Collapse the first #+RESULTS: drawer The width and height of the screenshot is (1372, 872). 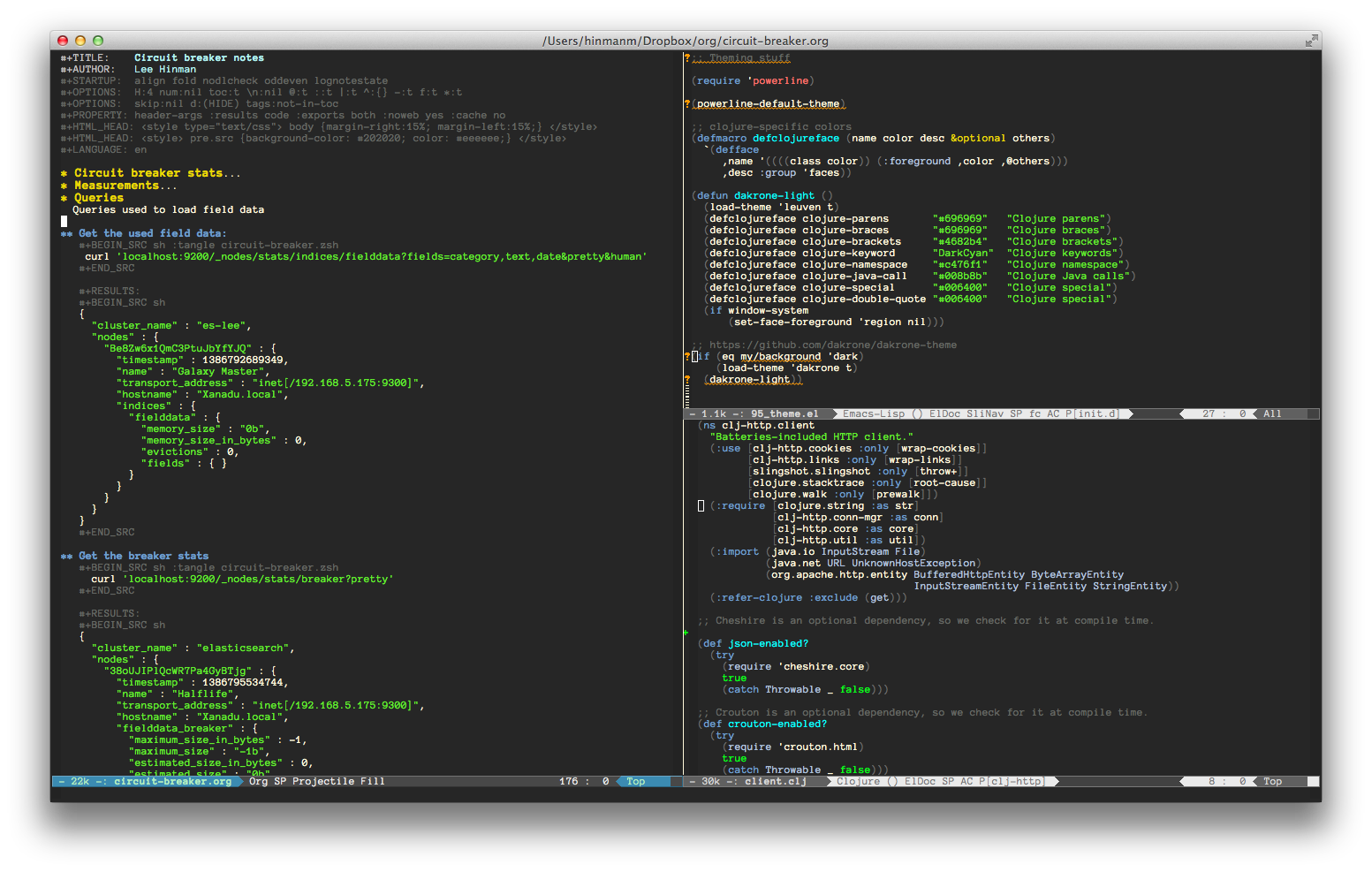(110, 292)
